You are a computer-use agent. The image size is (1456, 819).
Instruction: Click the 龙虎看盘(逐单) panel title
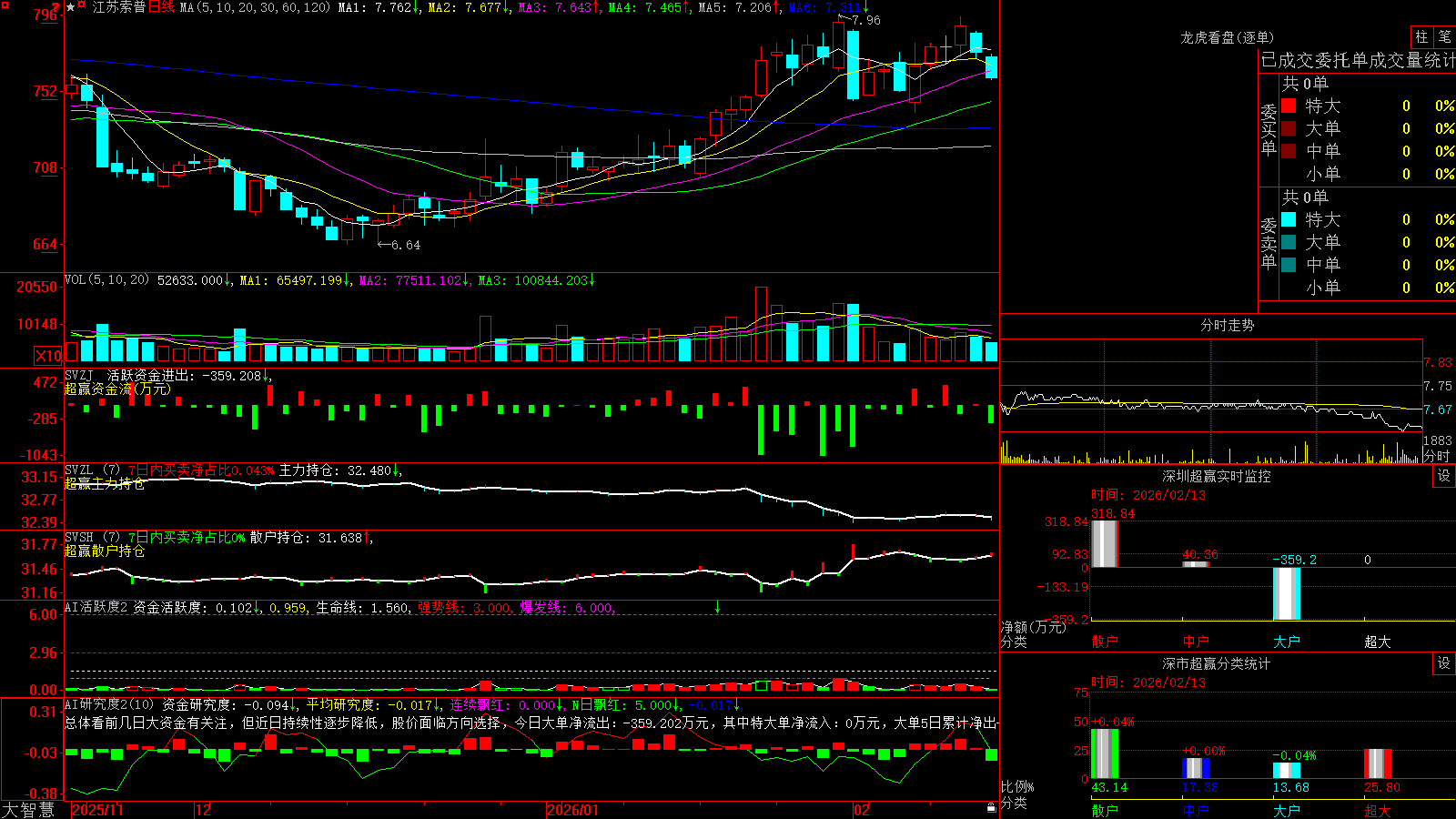pos(1227,37)
